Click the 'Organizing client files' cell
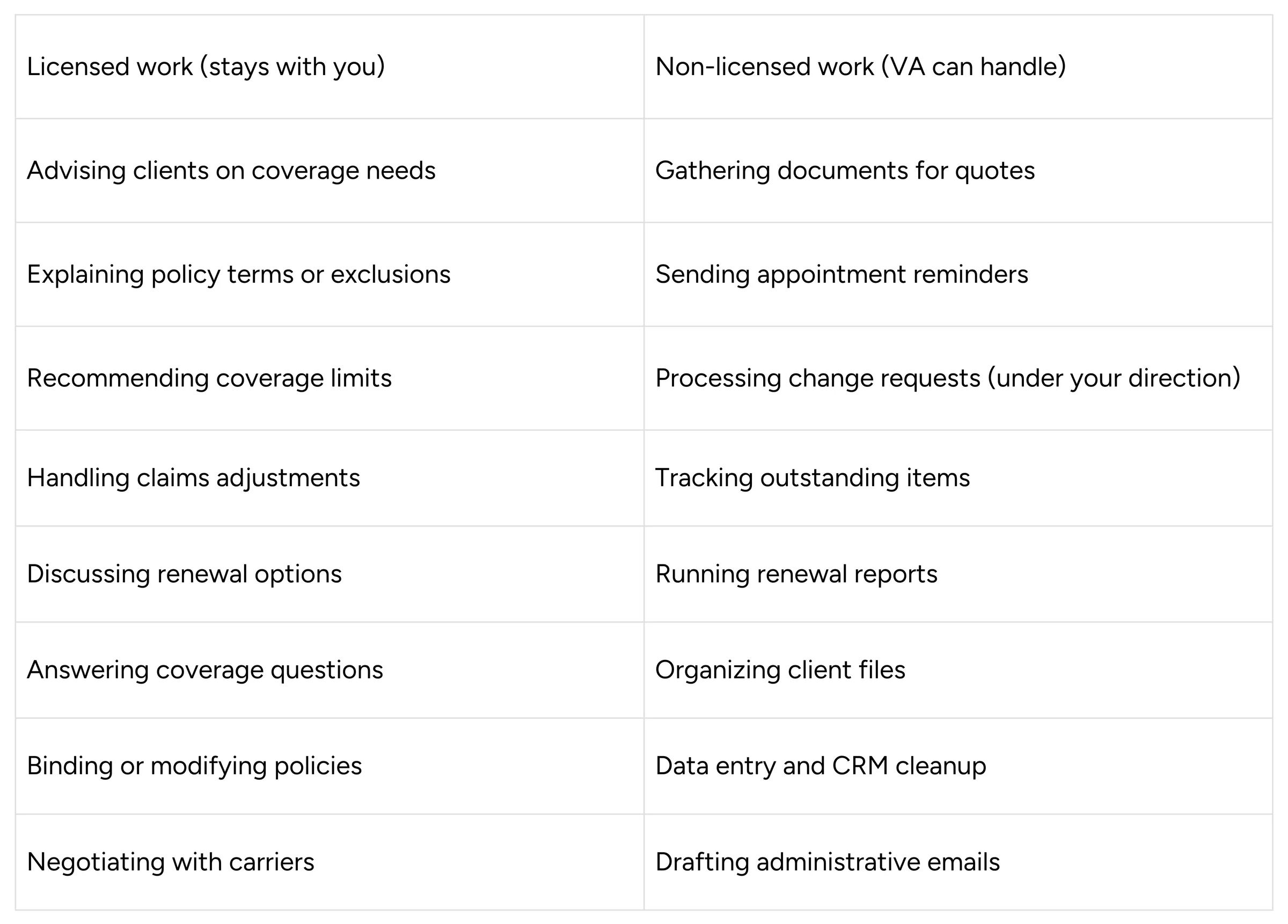The height and width of the screenshot is (924, 1288). point(958,670)
